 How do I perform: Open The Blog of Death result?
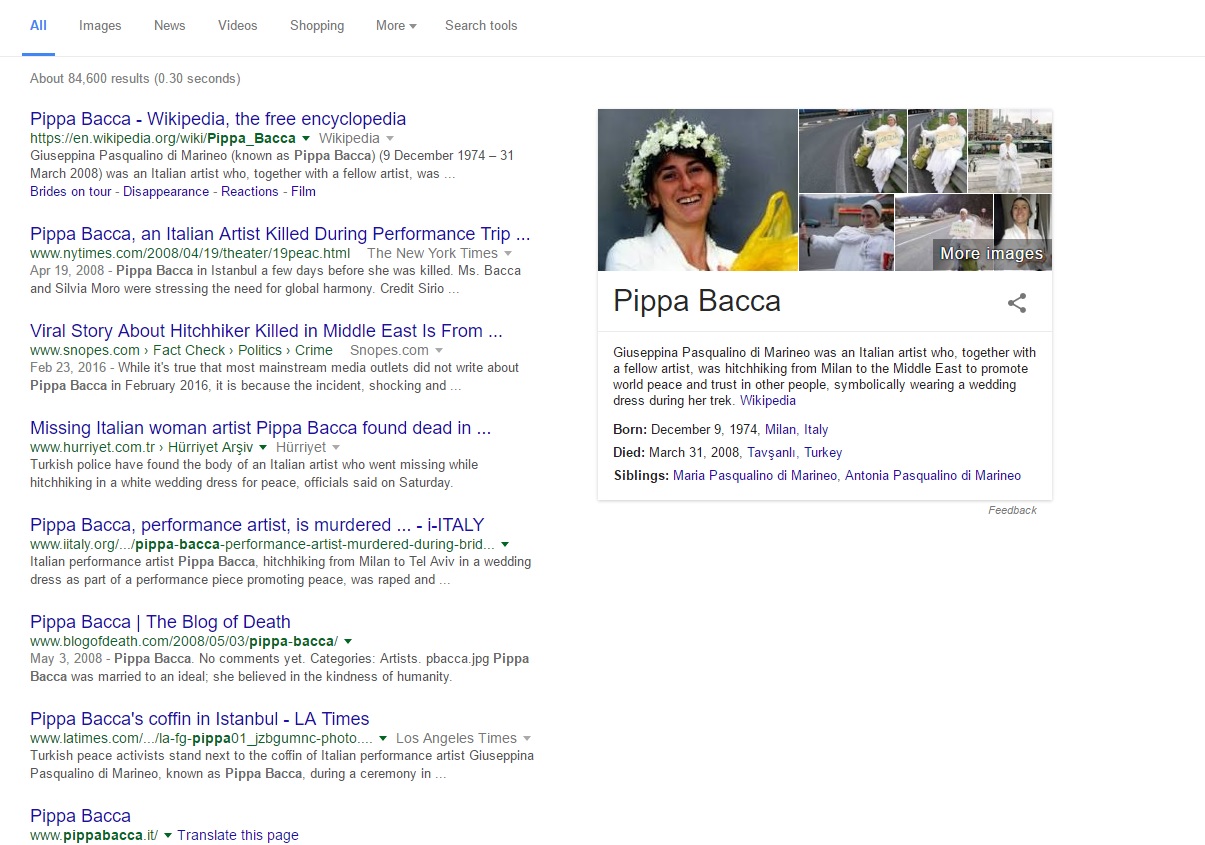click(x=160, y=622)
